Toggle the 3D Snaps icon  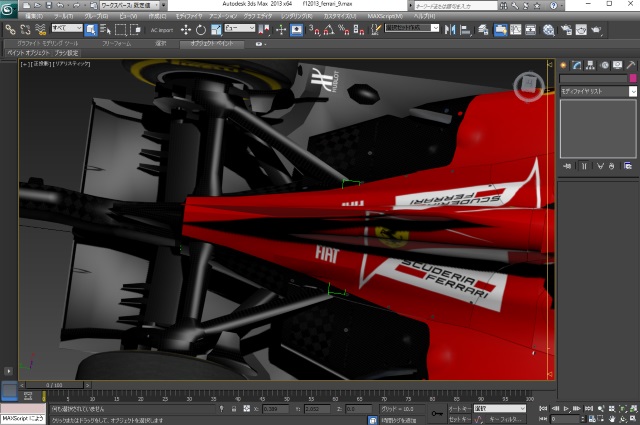tap(314, 30)
